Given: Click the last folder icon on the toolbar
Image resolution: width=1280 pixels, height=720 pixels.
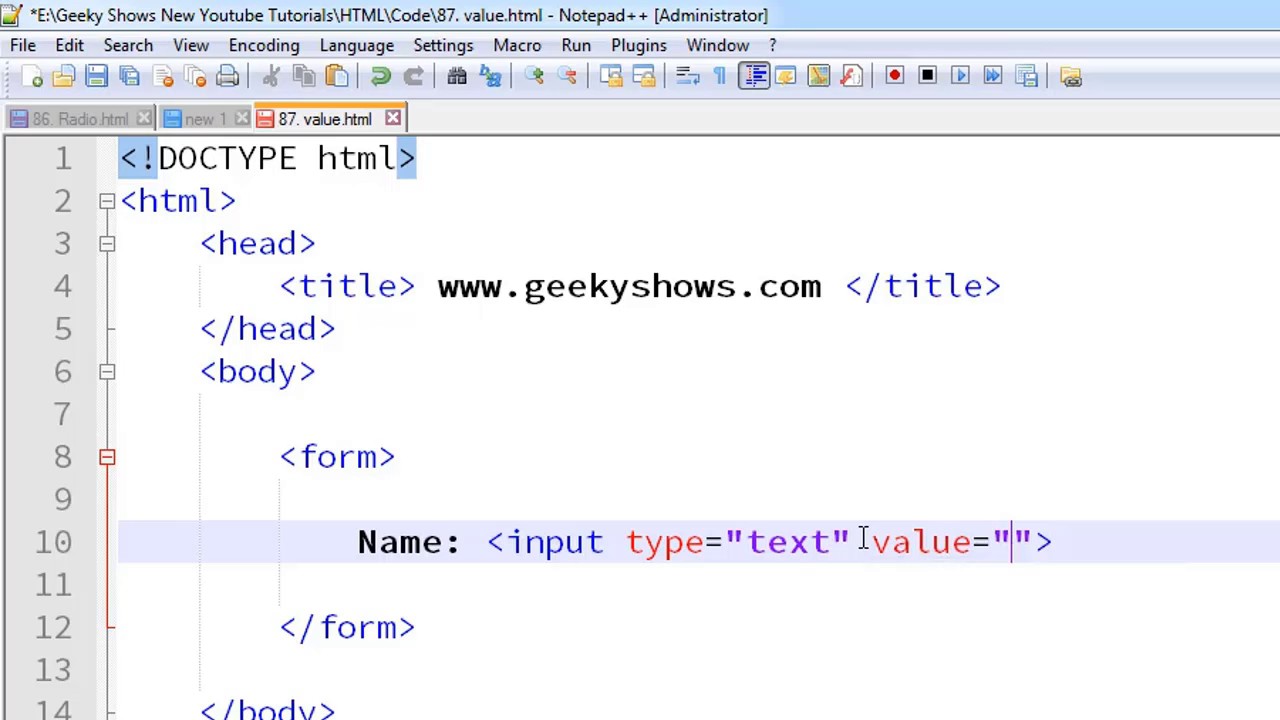Looking at the screenshot, I should [1070, 76].
